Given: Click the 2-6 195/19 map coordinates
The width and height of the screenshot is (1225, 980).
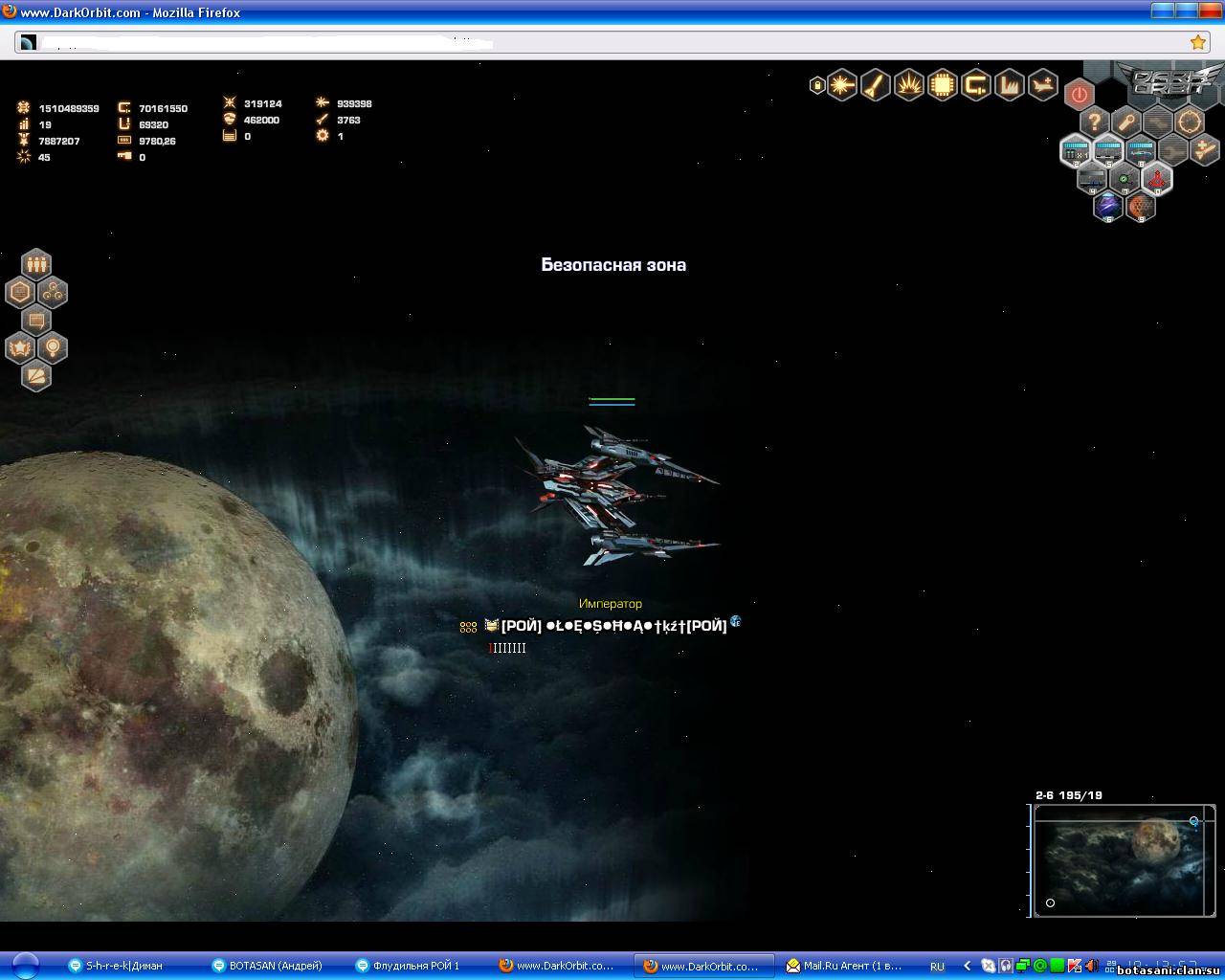Looking at the screenshot, I should pyautogui.click(x=1069, y=795).
